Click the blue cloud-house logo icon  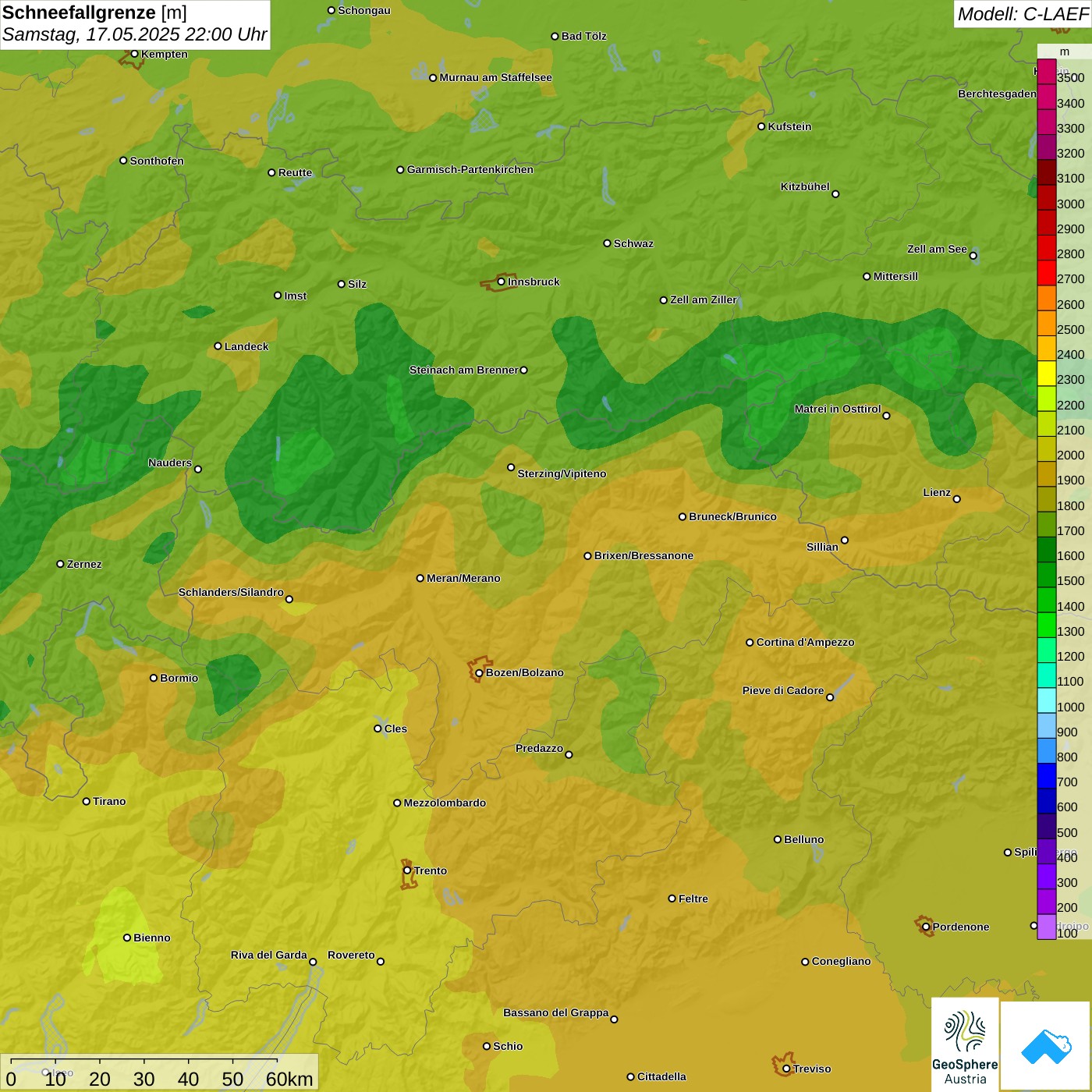pyautogui.click(x=1046, y=1046)
